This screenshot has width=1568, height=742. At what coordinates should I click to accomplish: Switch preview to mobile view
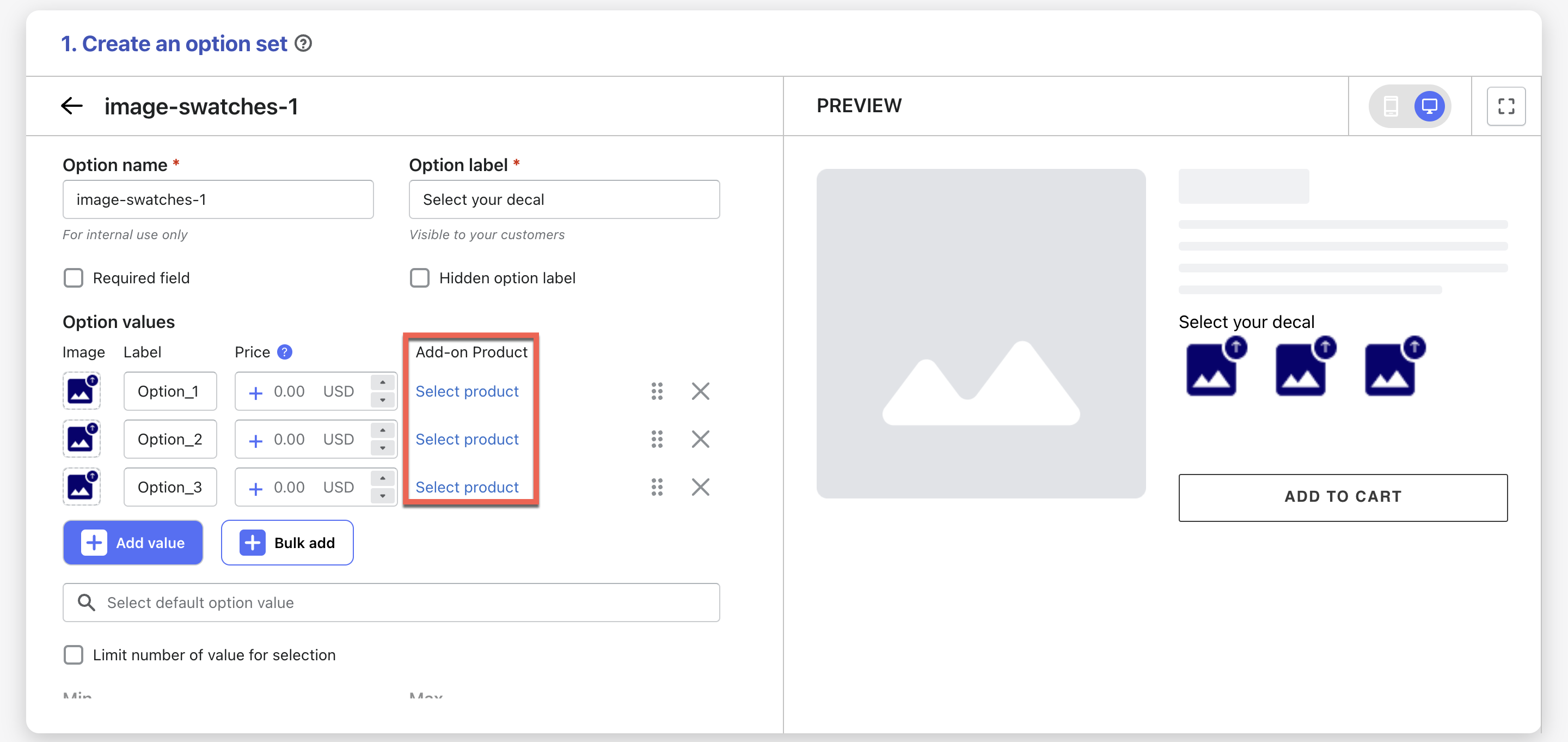tap(1391, 106)
